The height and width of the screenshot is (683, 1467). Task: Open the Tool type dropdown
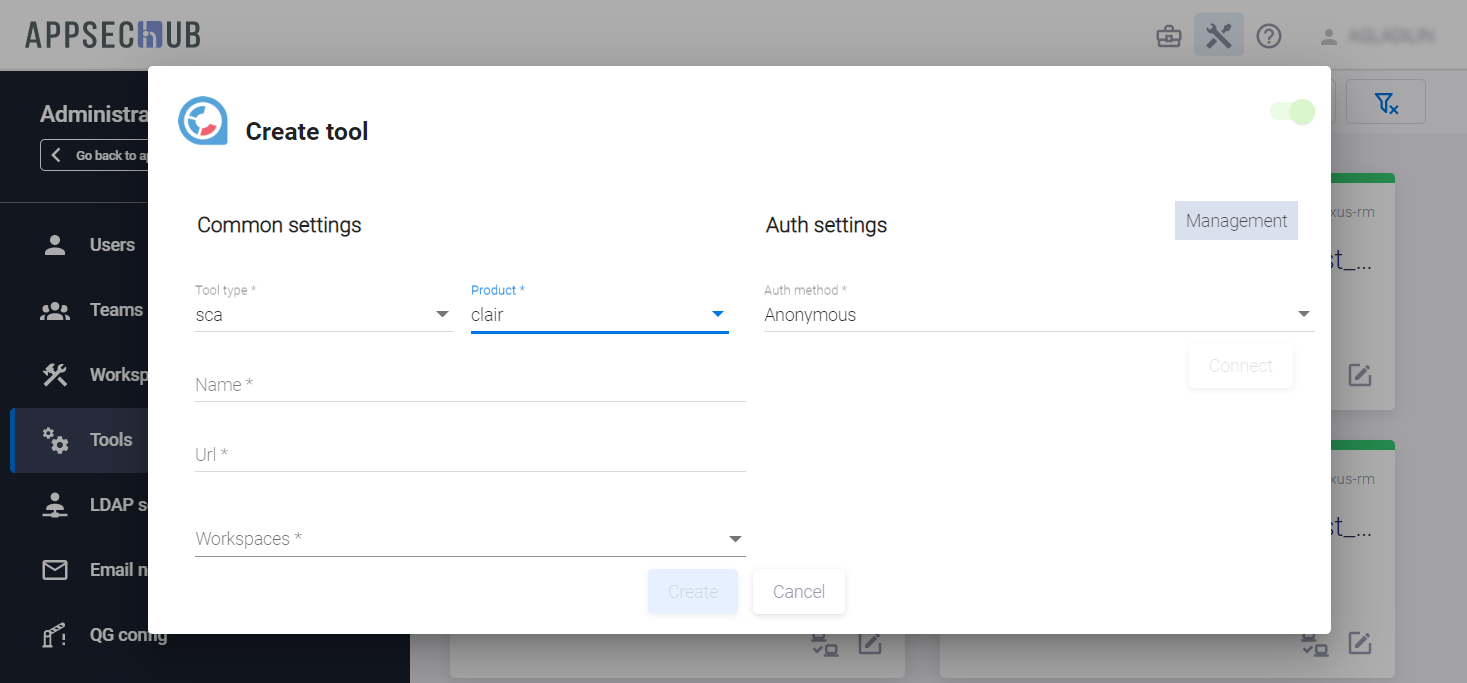pyautogui.click(x=323, y=315)
